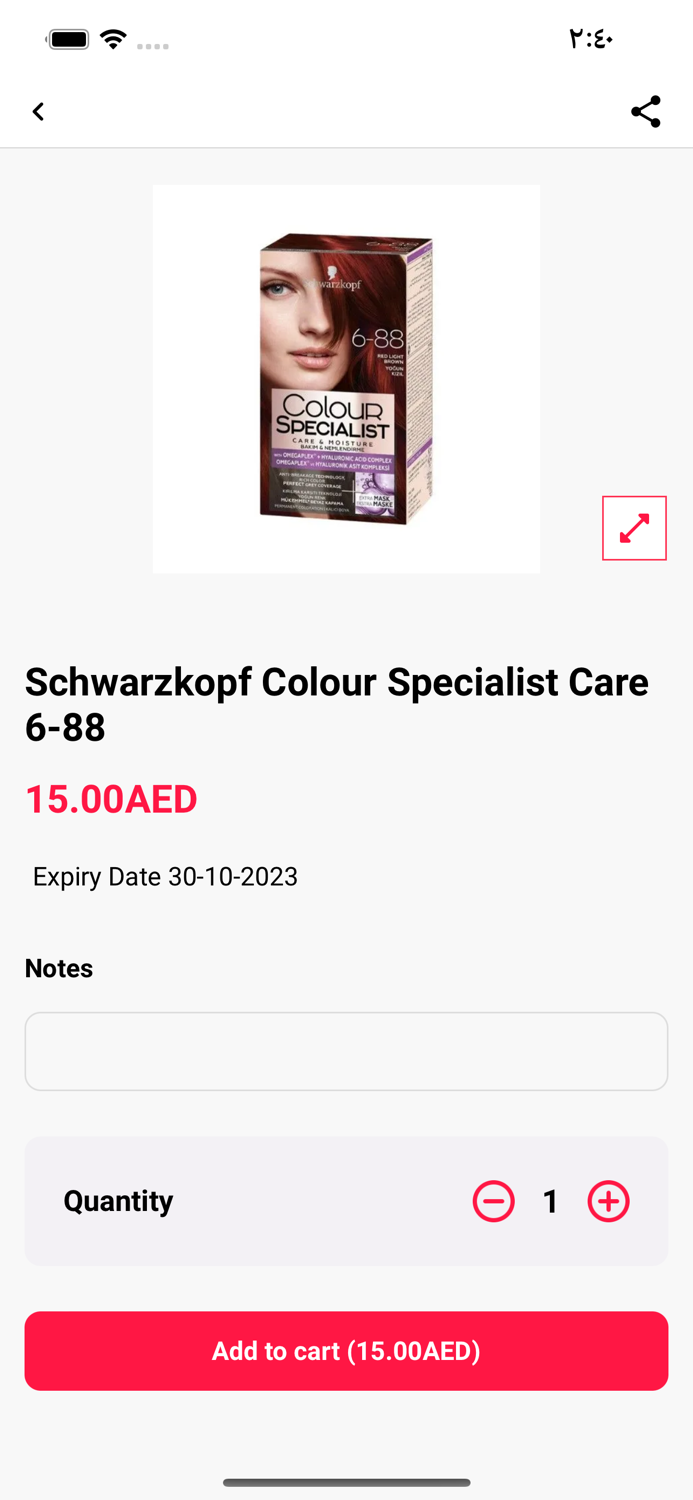The width and height of the screenshot is (693, 1500).
Task: Tap the signal dots beside the Wi-Fi icon
Action: [x=153, y=46]
